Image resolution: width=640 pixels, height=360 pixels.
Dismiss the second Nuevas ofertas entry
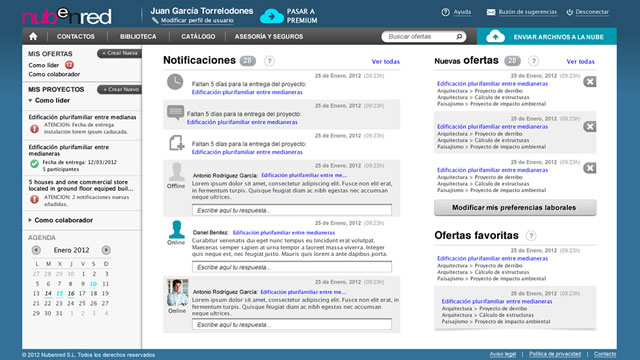(x=589, y=127)
